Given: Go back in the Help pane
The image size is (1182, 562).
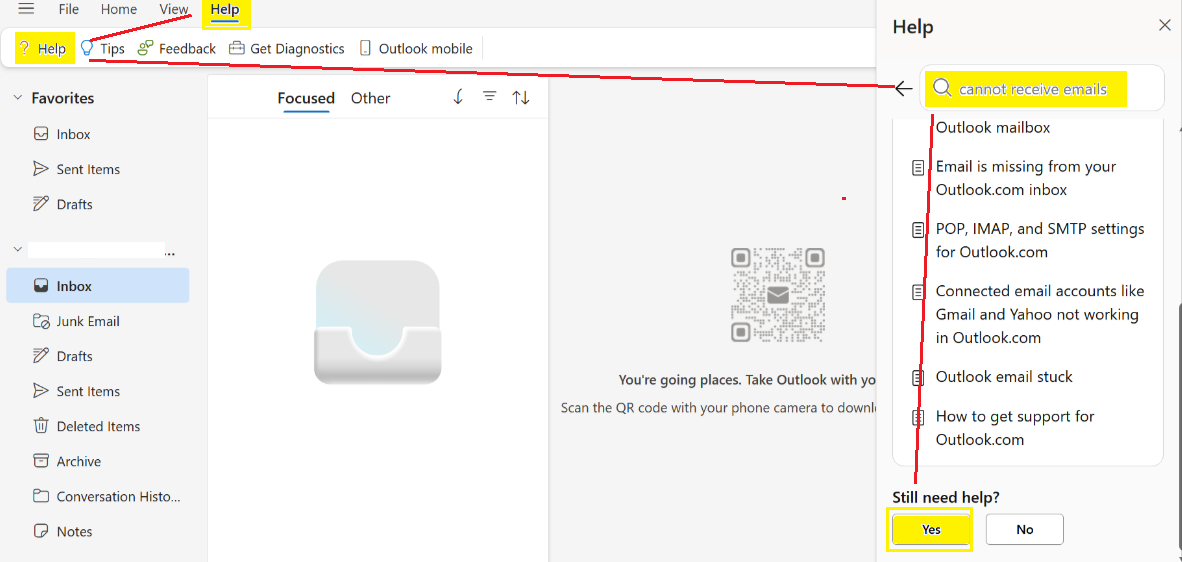Looking at the screenshot, I should coord(904,89).
